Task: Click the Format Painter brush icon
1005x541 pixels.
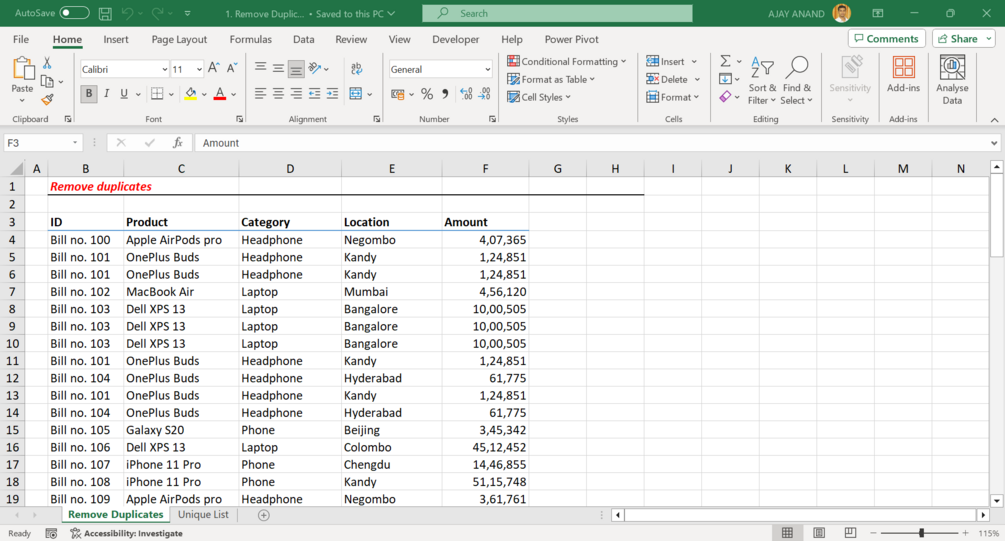Action: (x=47, y=99)
